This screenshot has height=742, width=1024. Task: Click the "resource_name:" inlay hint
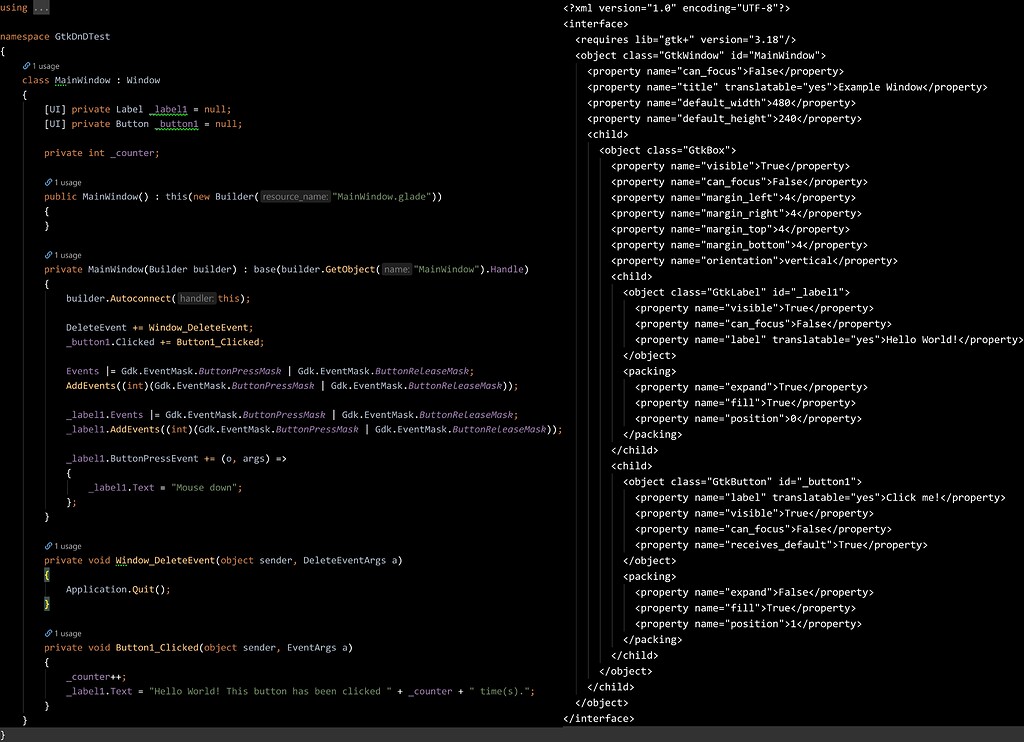tap(295, 197)
